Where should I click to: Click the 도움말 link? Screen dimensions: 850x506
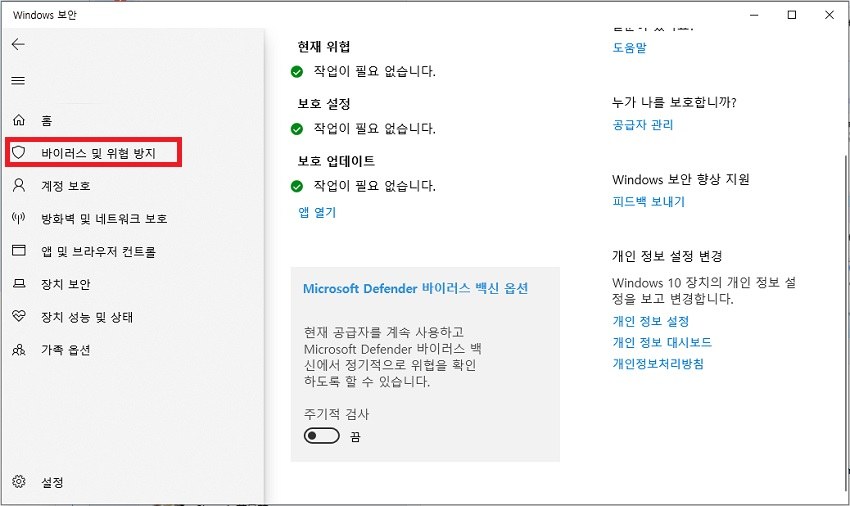pyautogui.click(x=629, y=48)
